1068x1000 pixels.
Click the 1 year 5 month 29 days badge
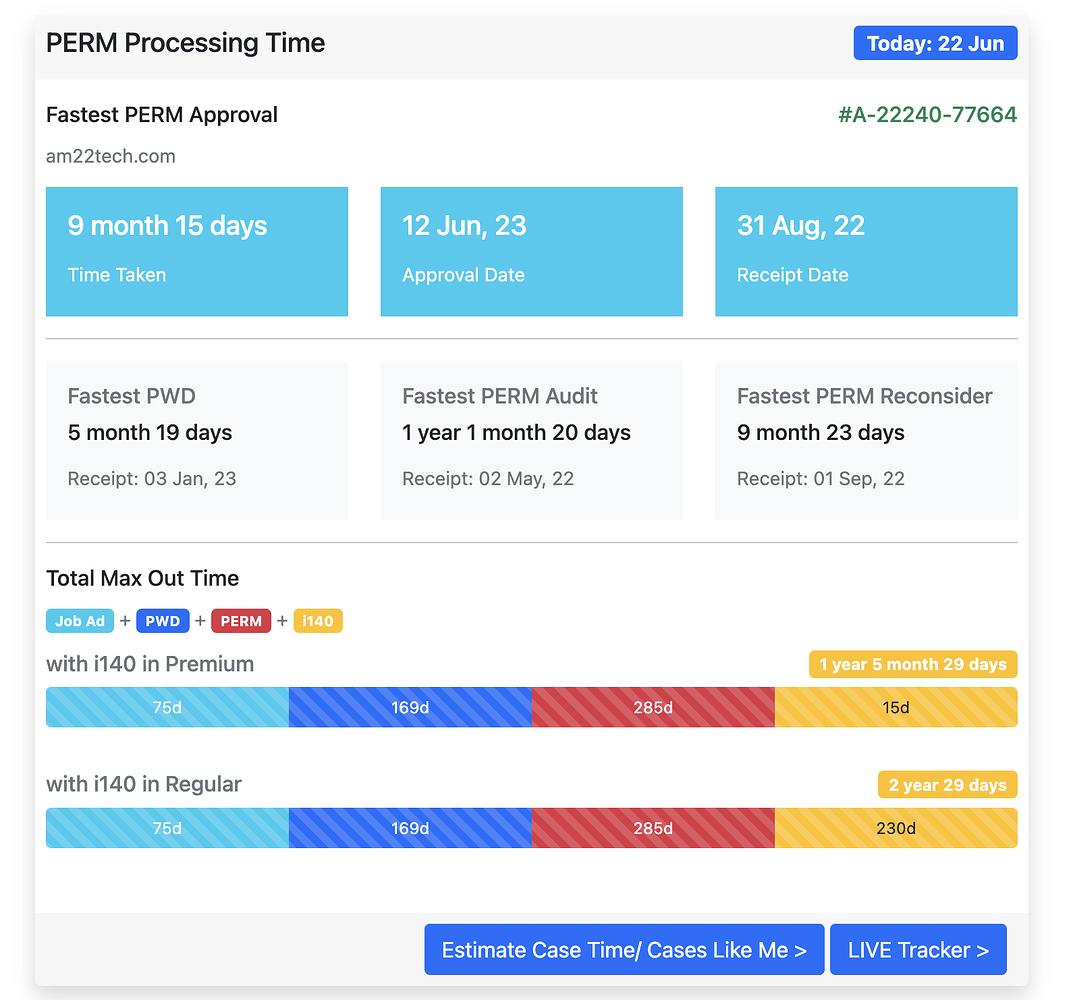(x=913, y=664)
